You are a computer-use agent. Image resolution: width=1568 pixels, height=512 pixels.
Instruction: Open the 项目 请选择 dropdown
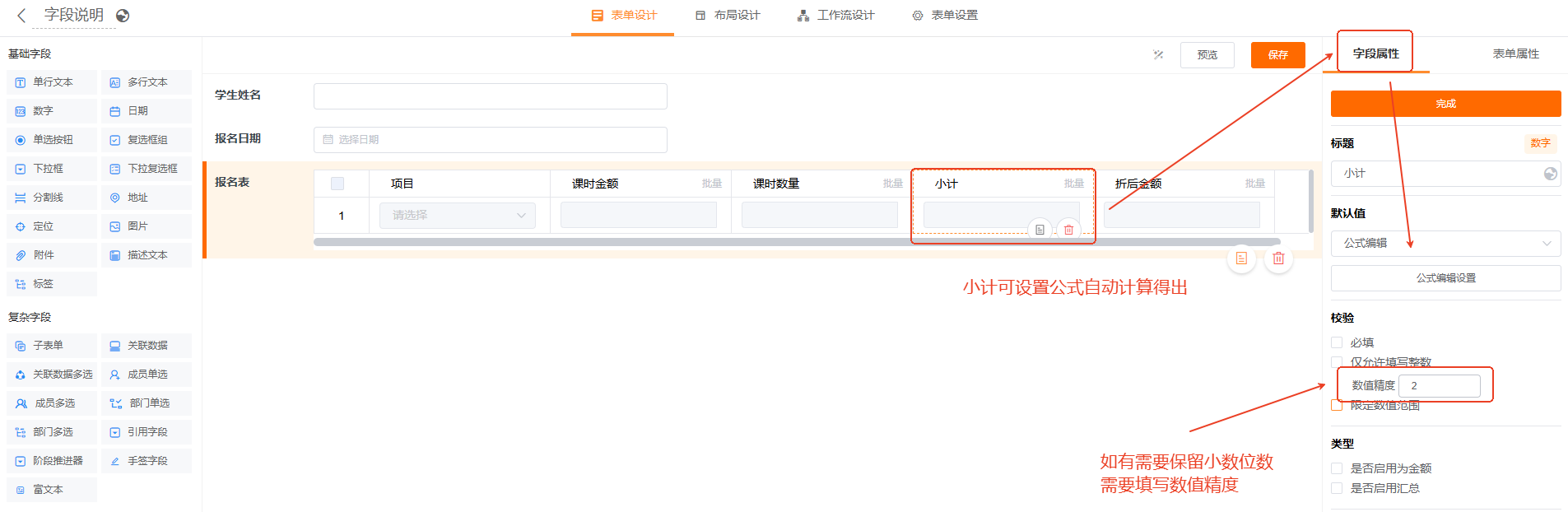[458, 216]
